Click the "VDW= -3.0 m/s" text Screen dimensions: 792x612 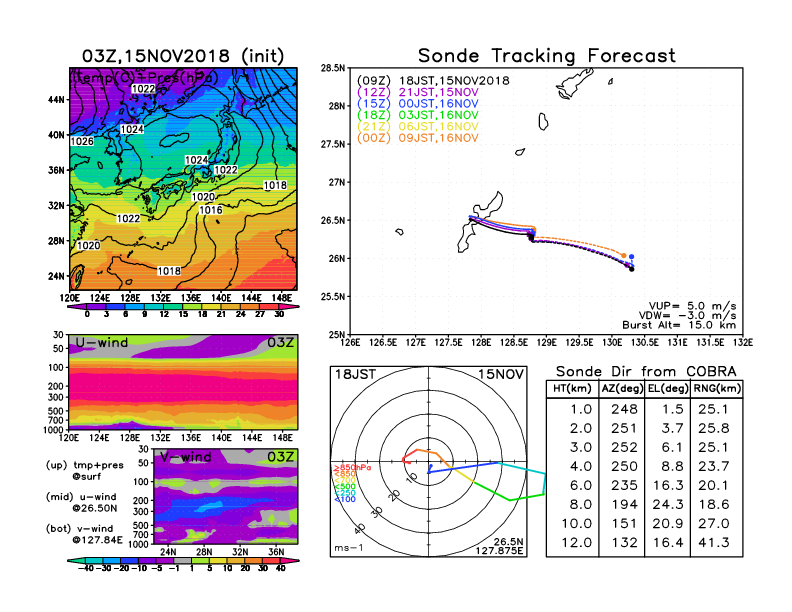click(687, 316)
